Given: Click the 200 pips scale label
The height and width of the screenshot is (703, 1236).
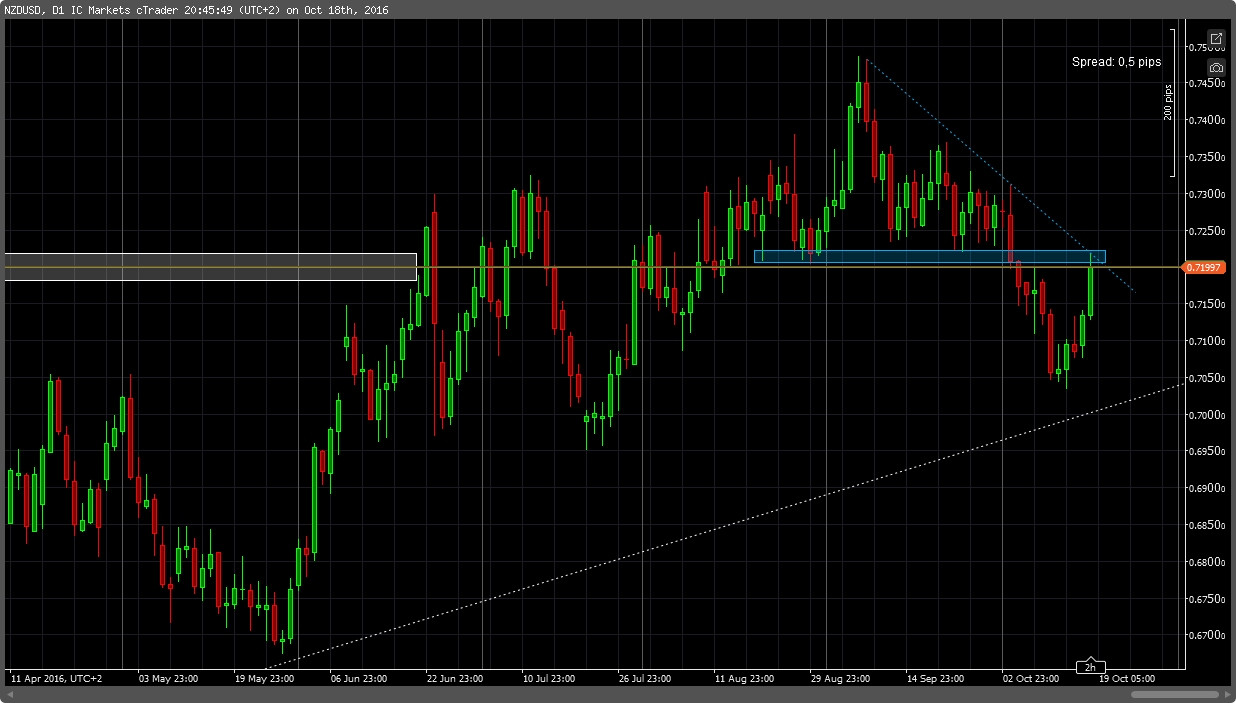Looking at the screenshot, I should click(x=1168, y=103).
